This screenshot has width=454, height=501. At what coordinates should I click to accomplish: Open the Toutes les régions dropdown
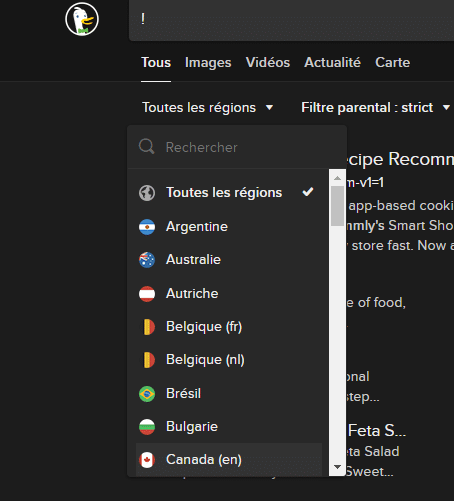(x=208, y=107)
